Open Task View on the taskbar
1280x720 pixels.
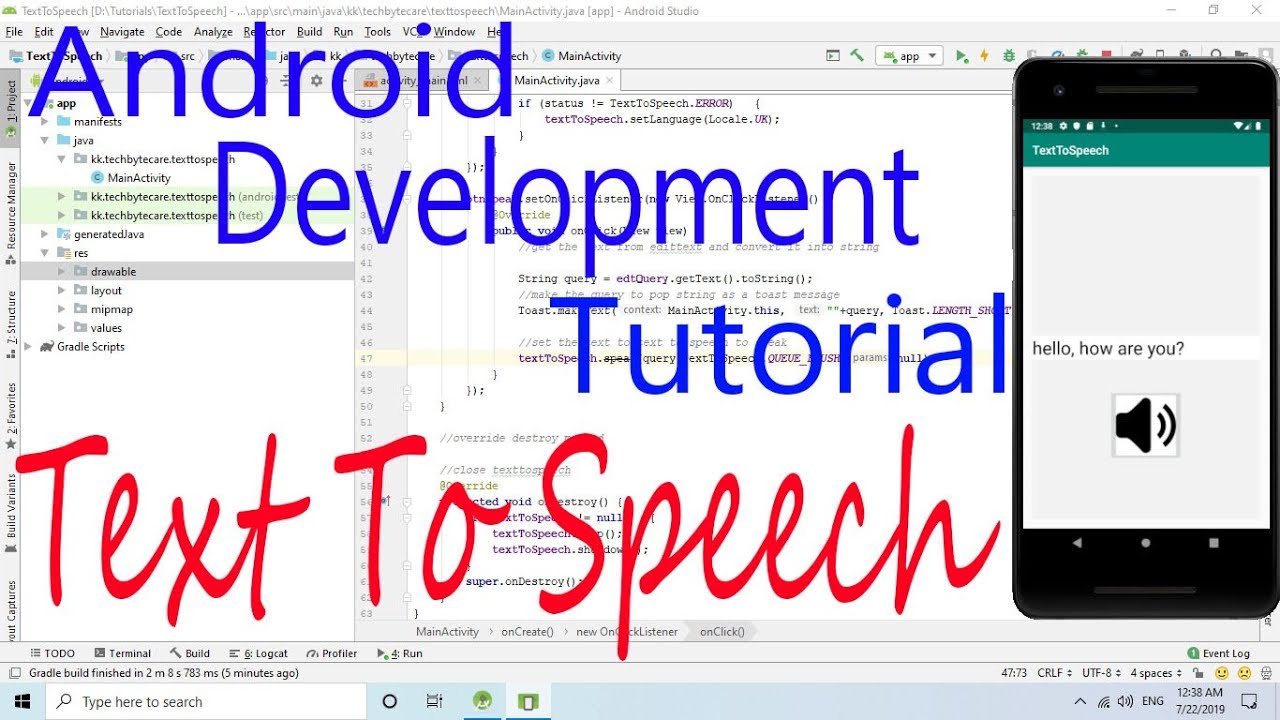pyautogui.click(x=434, y=701)
